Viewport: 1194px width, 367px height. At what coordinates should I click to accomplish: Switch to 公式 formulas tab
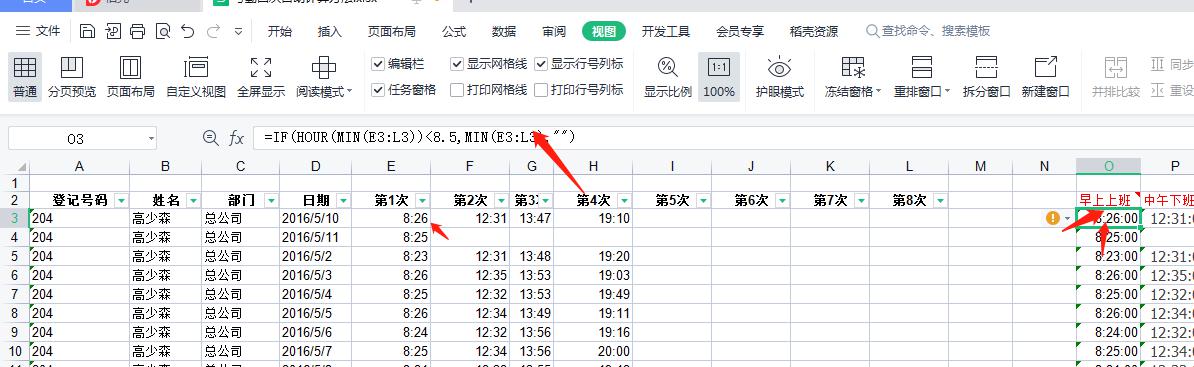454,31
